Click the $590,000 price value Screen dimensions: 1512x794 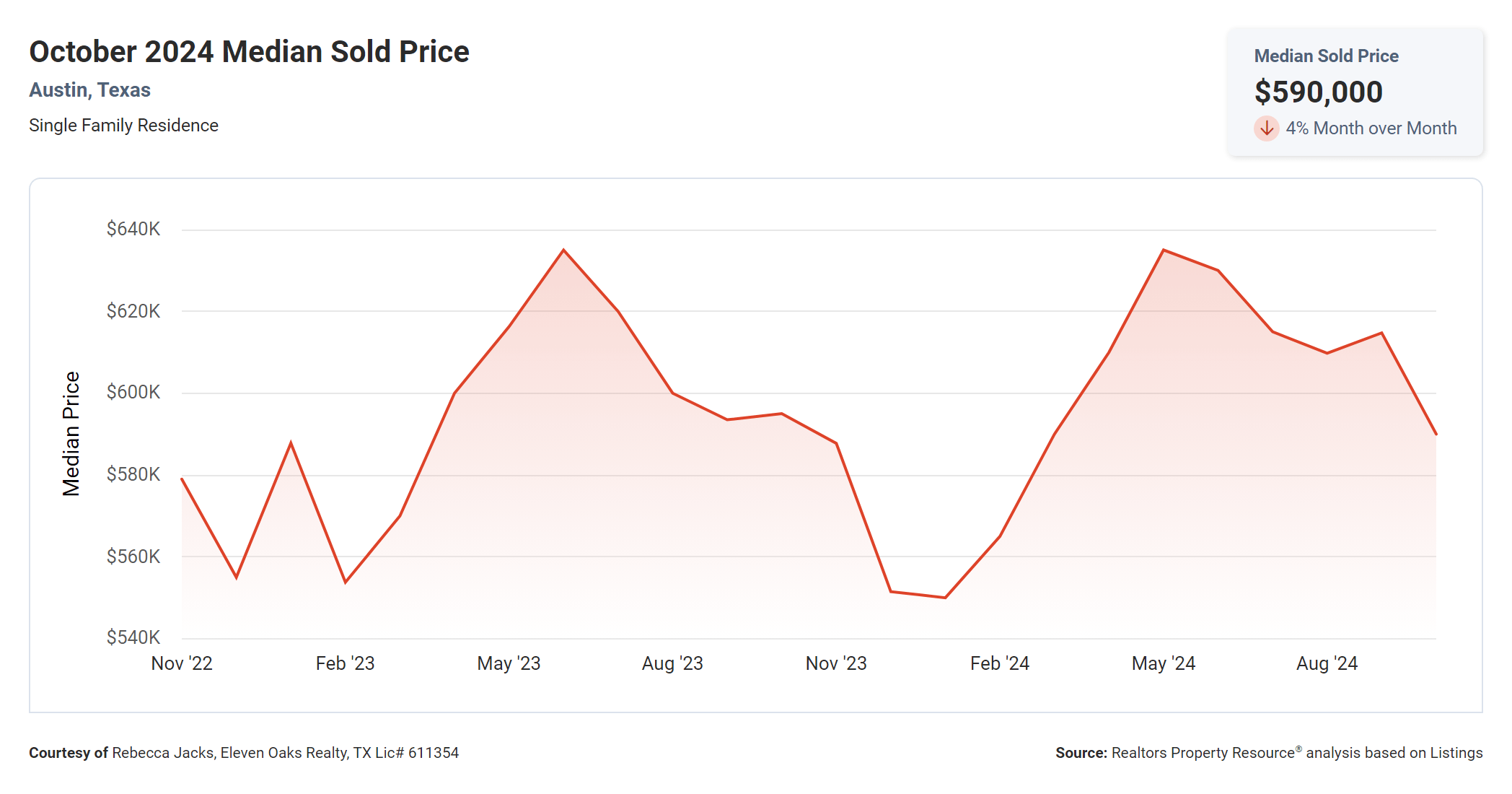tap(1318, 92)
